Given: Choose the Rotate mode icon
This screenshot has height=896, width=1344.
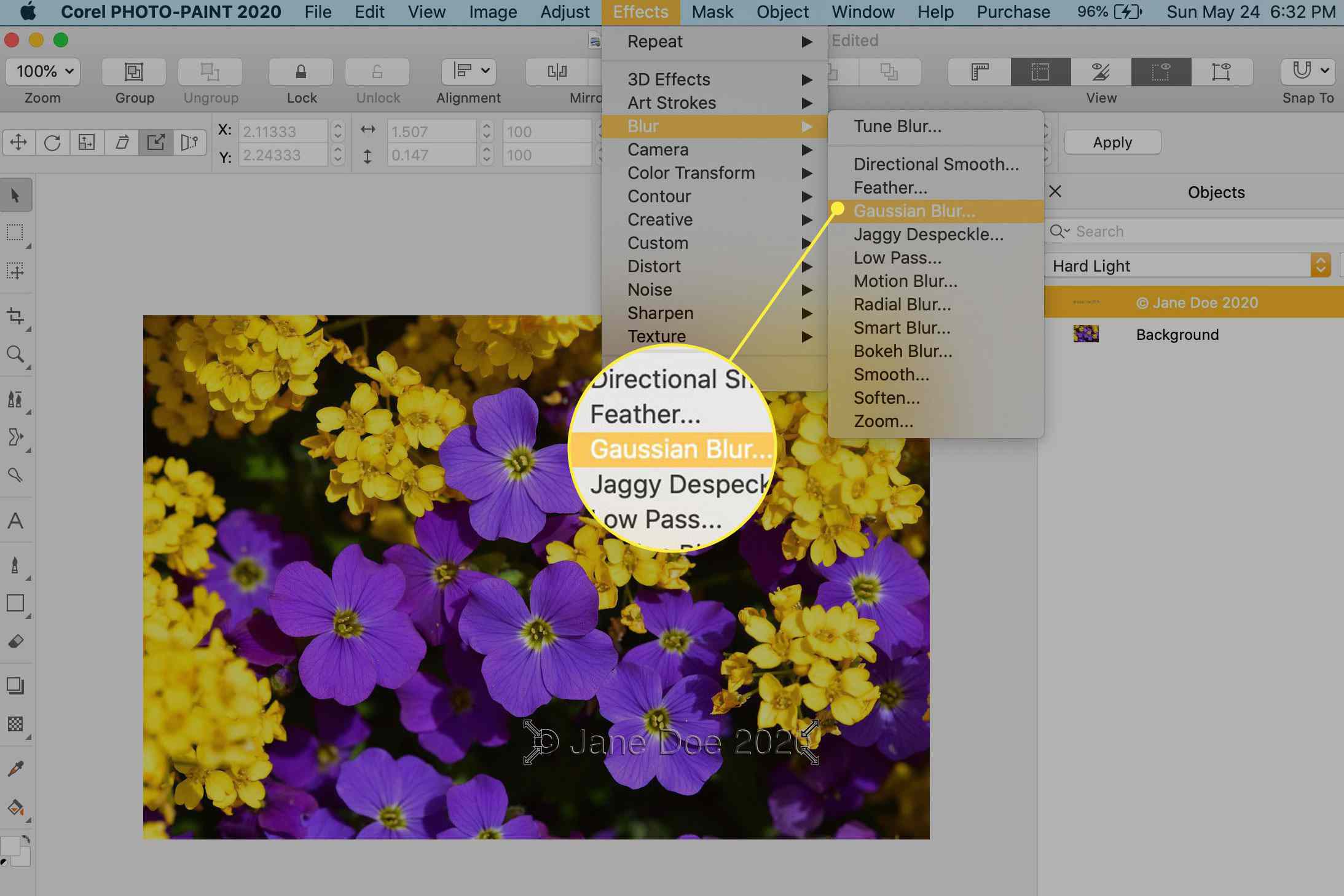Looking at the screenshot, I should [x=52, y=143].
